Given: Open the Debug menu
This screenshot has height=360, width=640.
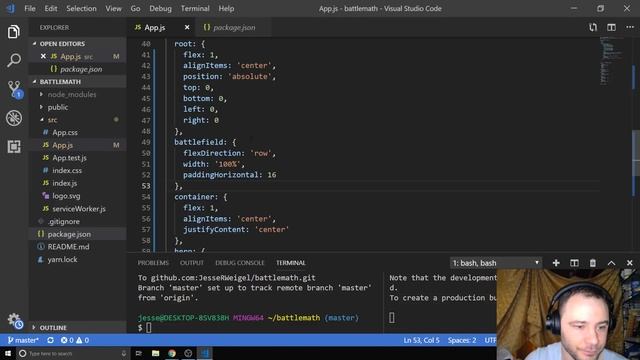Looking at the screenshot, I should (160, 8).
